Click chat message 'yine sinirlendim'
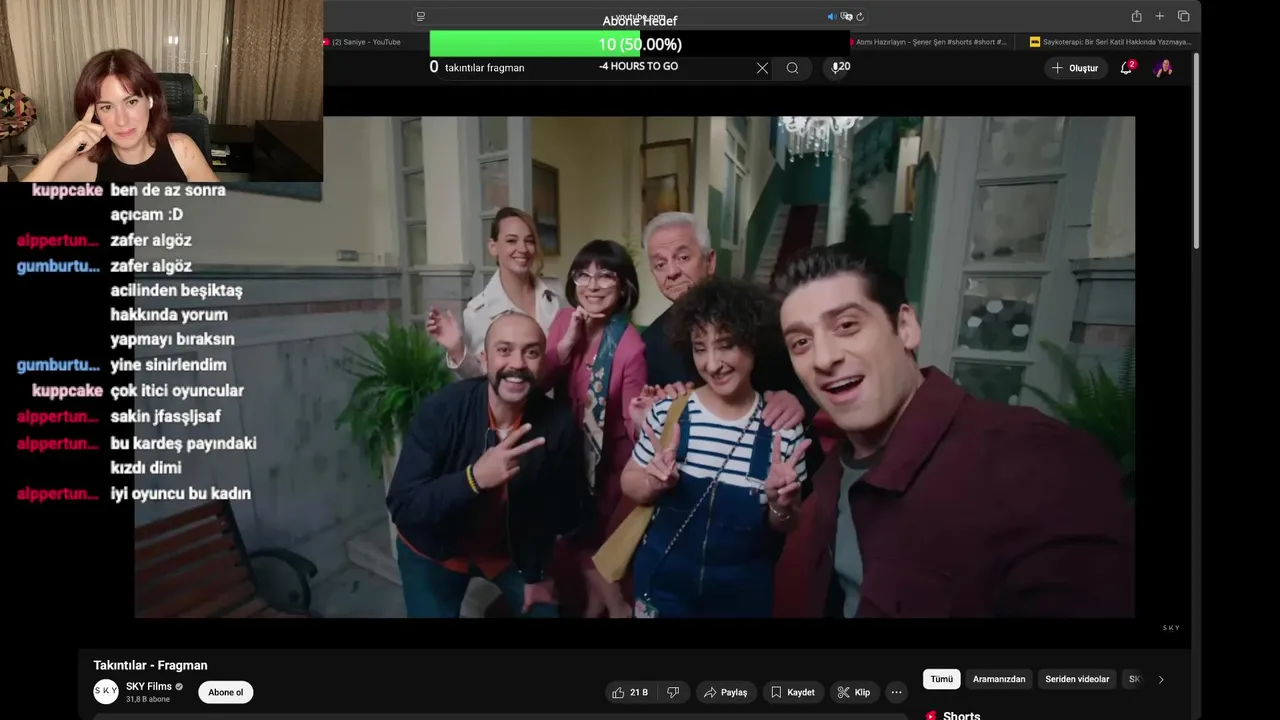1280x720 pixels. pyautogui.click(x=168, y=365)
